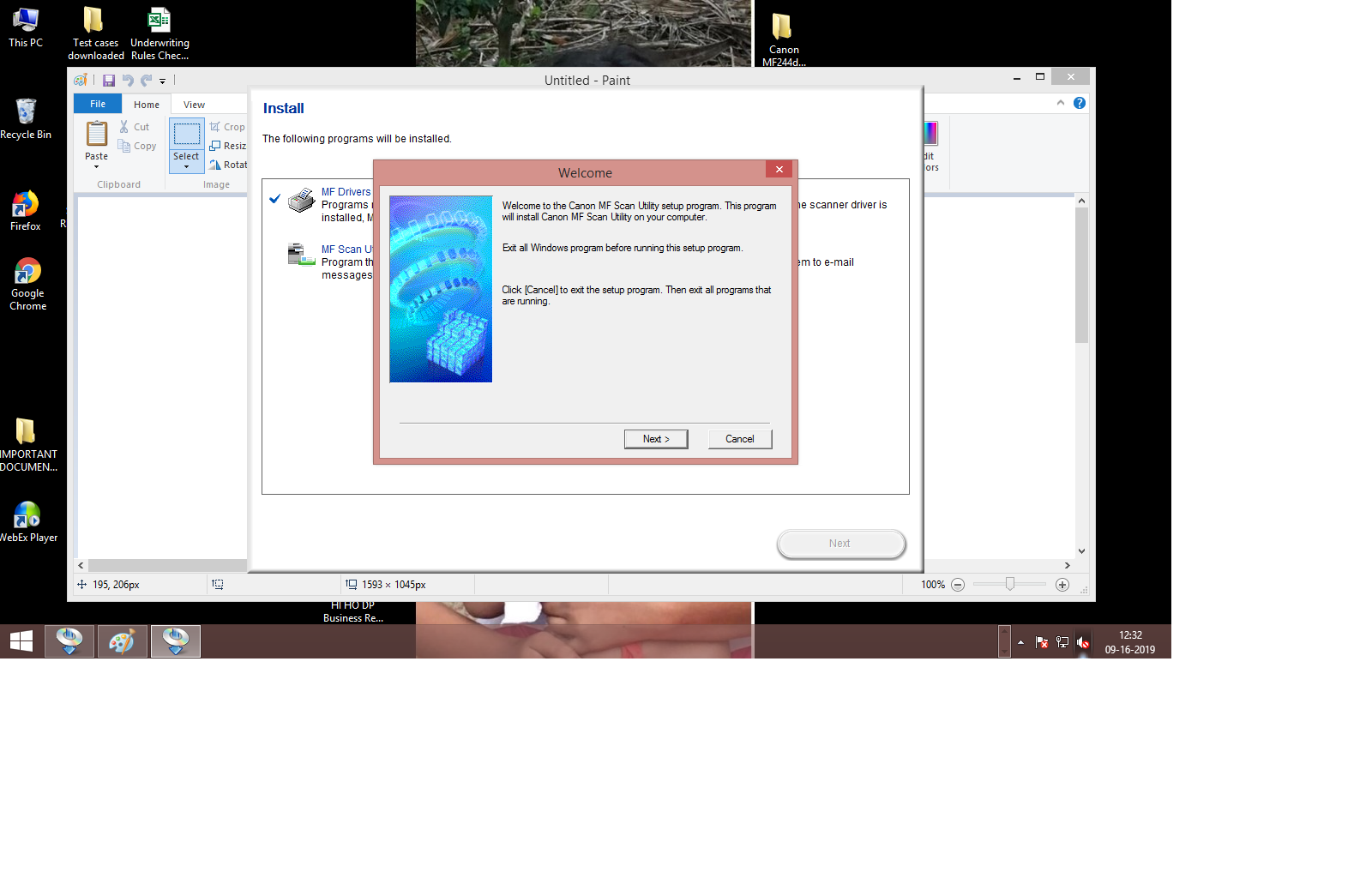1366x896 pixels.
Task: Click the Welcome dialog splash image
Action: (x=441, y=289)
